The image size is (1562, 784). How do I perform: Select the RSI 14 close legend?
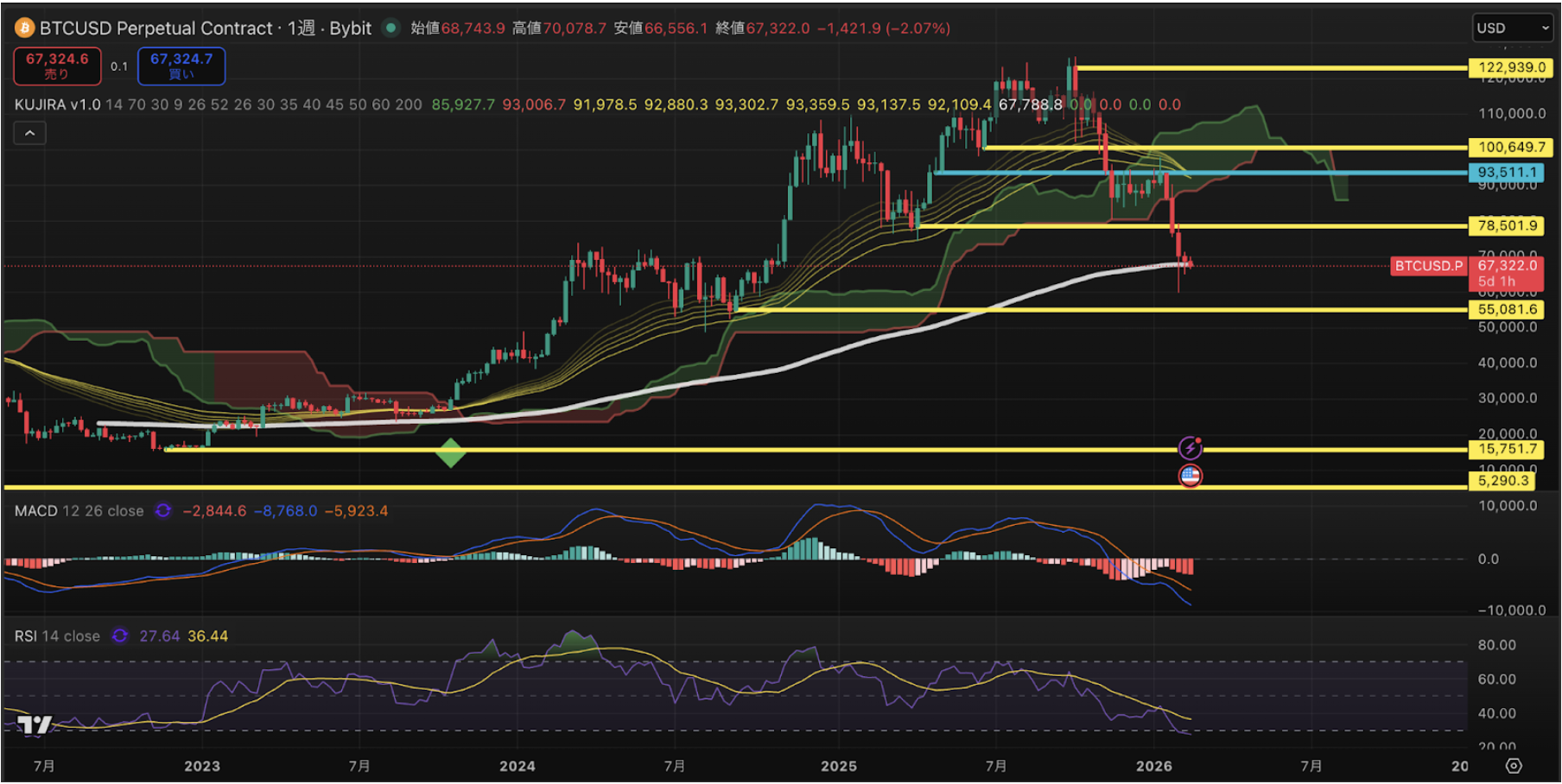click(57, 636)
